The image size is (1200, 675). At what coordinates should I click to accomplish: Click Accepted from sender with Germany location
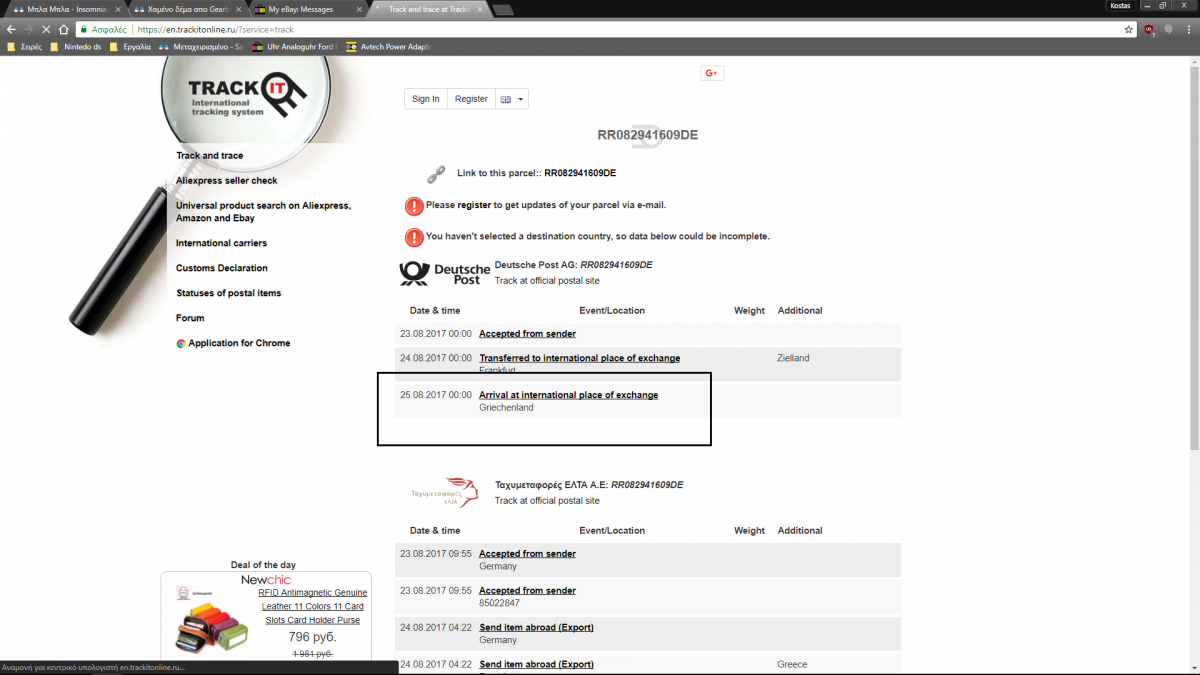point(527,554)
